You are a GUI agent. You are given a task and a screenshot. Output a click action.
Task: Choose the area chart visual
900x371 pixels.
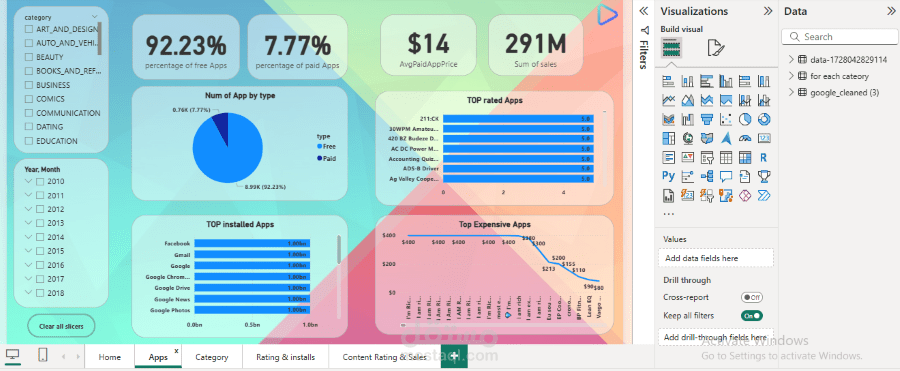pyautogui.click(x=688, y=101)
